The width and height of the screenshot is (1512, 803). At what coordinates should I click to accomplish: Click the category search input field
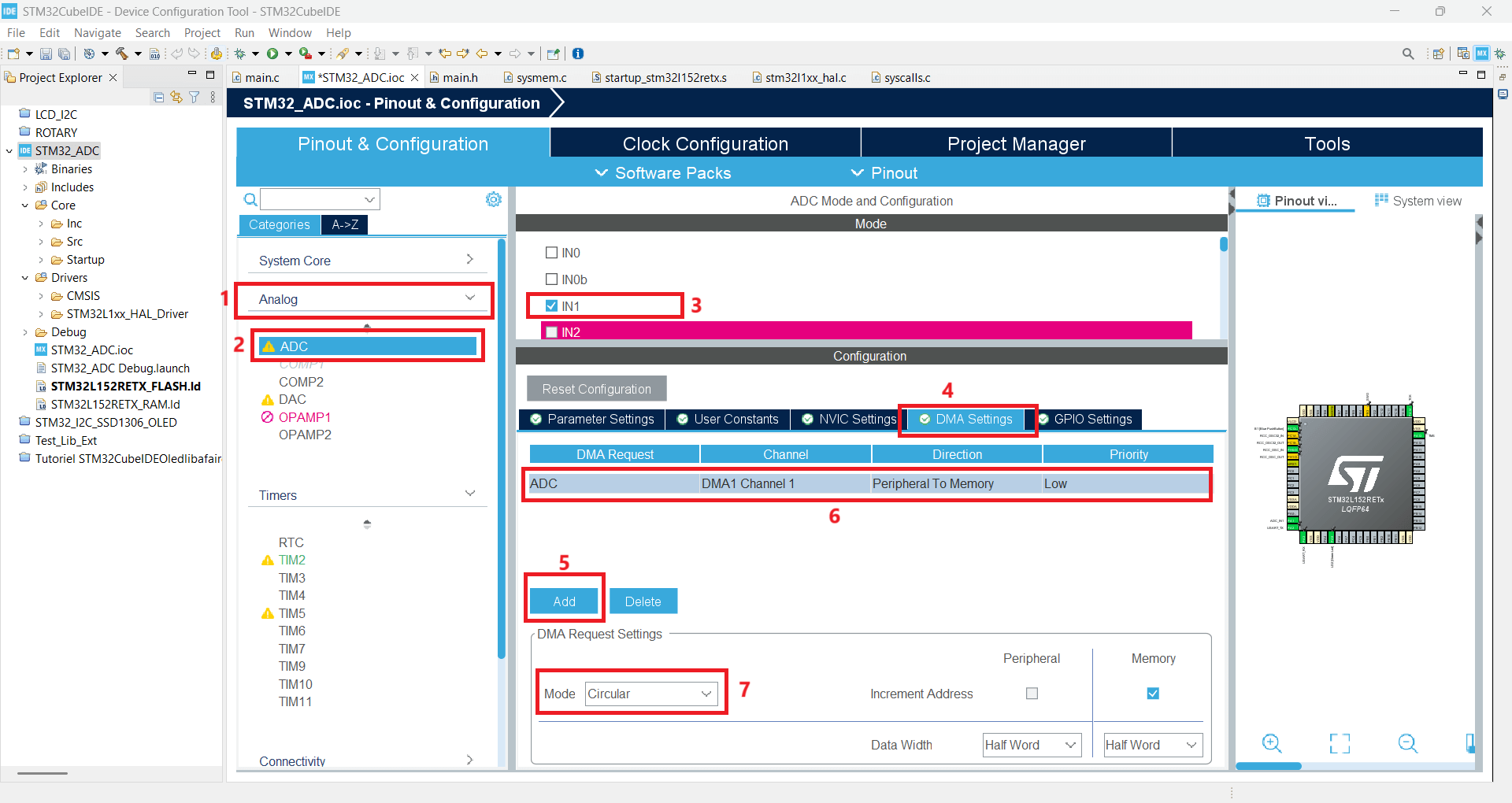pos(320,199)
